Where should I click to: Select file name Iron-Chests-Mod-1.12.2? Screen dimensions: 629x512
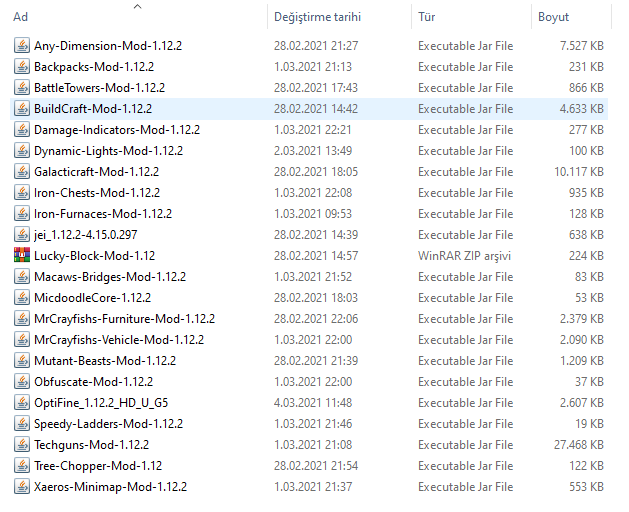coord(97,193)
